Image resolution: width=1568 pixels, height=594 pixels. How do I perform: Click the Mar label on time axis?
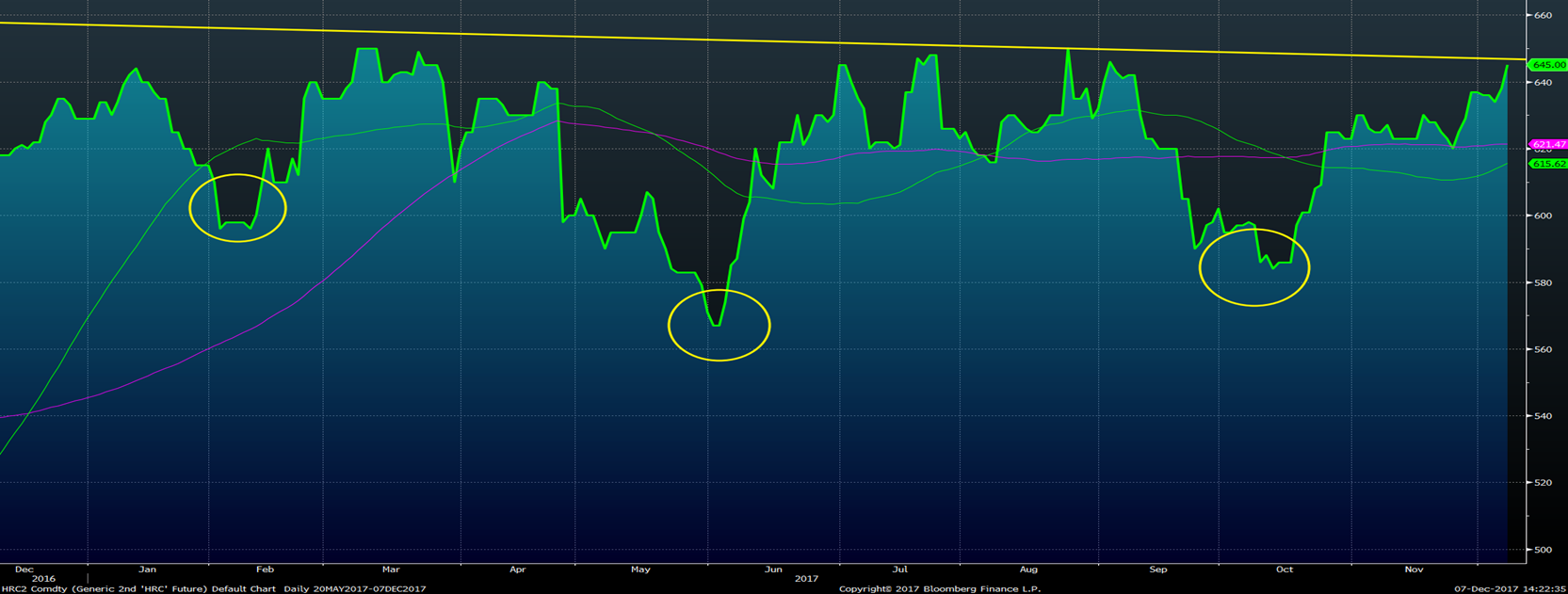391,570
